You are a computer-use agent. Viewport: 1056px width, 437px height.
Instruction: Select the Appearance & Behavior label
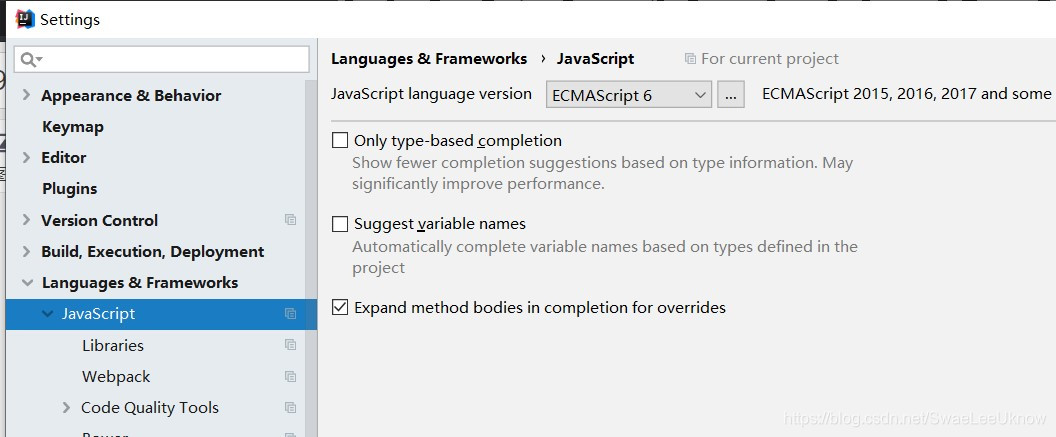coord(131,96)
